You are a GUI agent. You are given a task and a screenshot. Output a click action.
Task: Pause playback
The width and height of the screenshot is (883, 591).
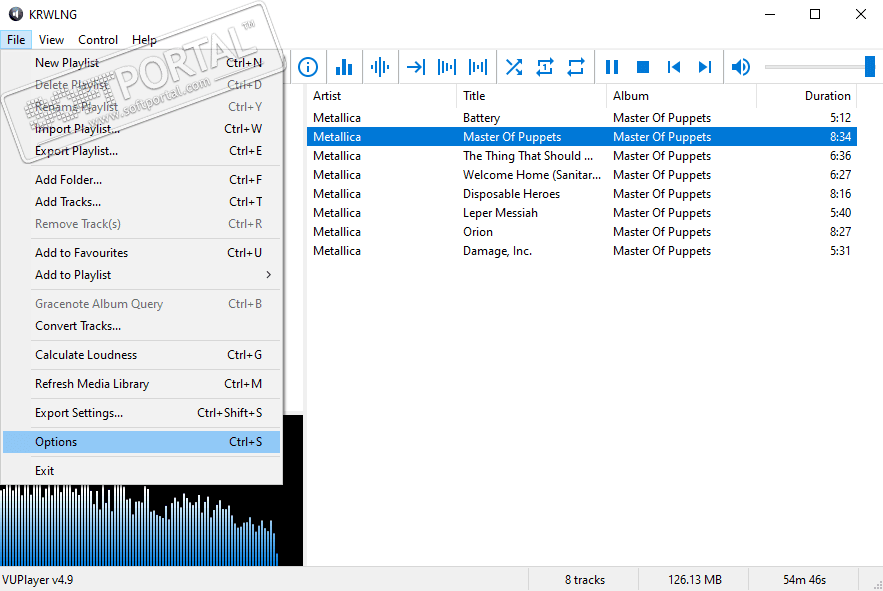(x=612, y=67)
